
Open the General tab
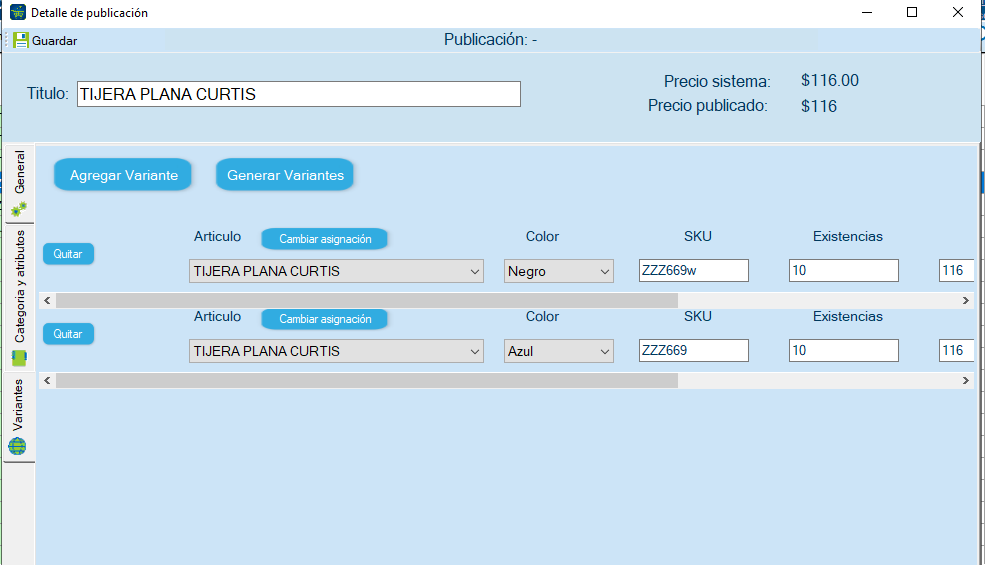click(19, 184)
